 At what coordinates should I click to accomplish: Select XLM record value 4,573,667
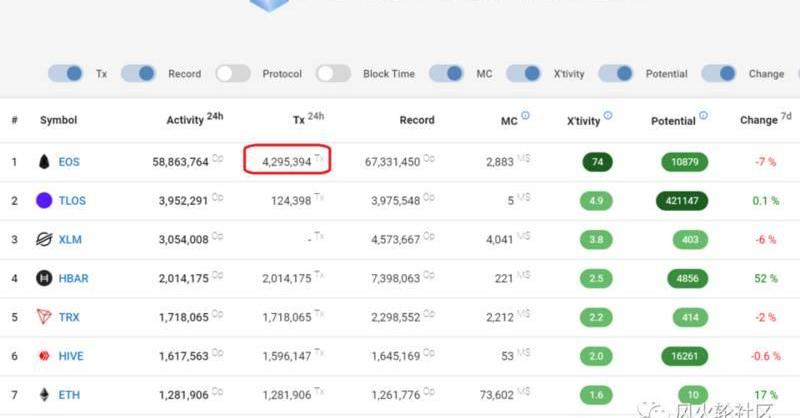[x=395, y=239]
